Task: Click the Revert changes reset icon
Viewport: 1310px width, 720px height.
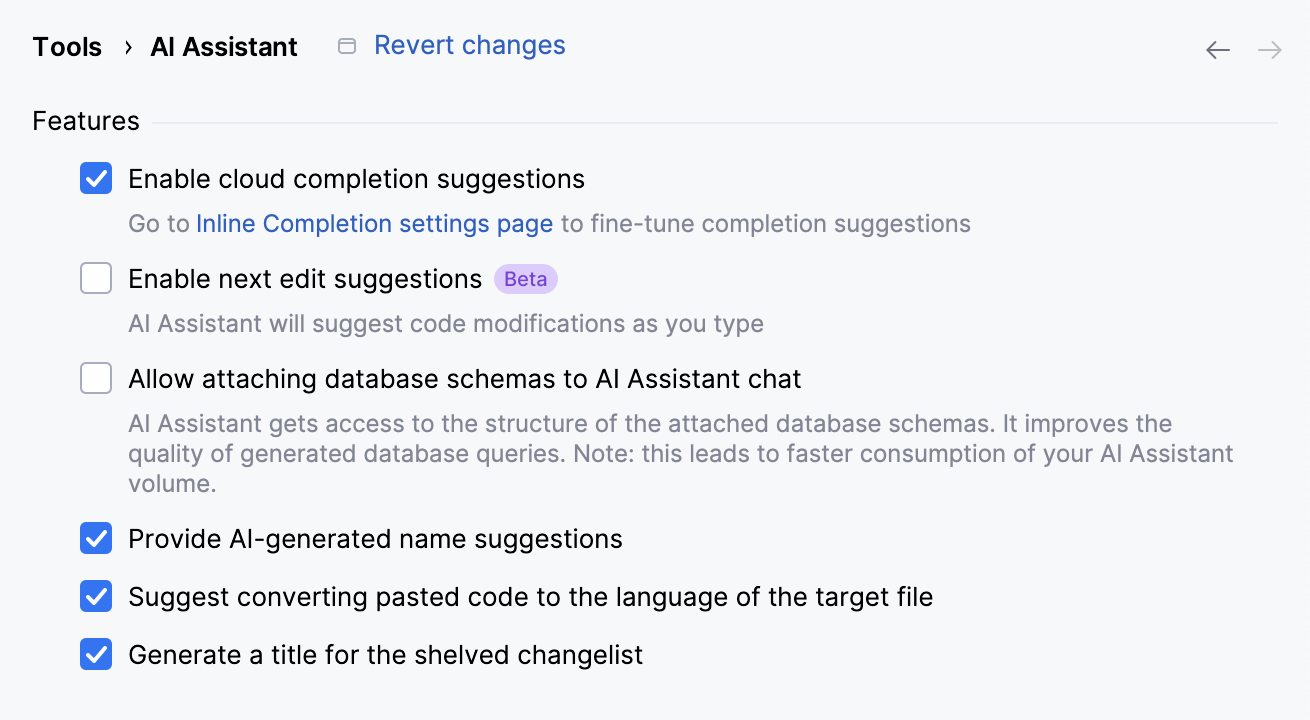Action: click(x=346, y=46)
